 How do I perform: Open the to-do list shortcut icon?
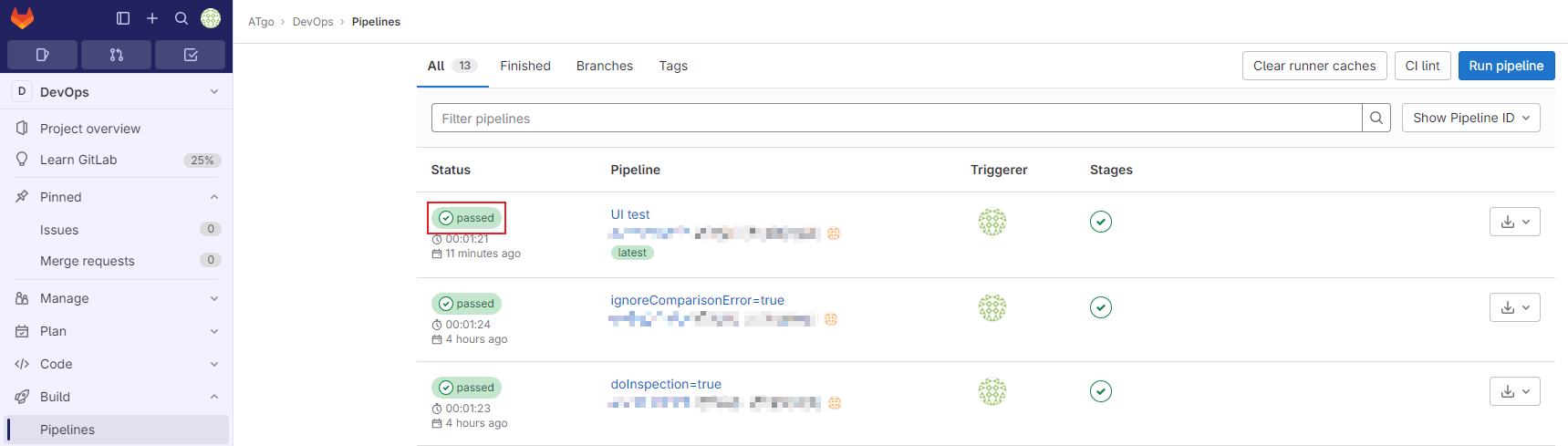(190, 55)
